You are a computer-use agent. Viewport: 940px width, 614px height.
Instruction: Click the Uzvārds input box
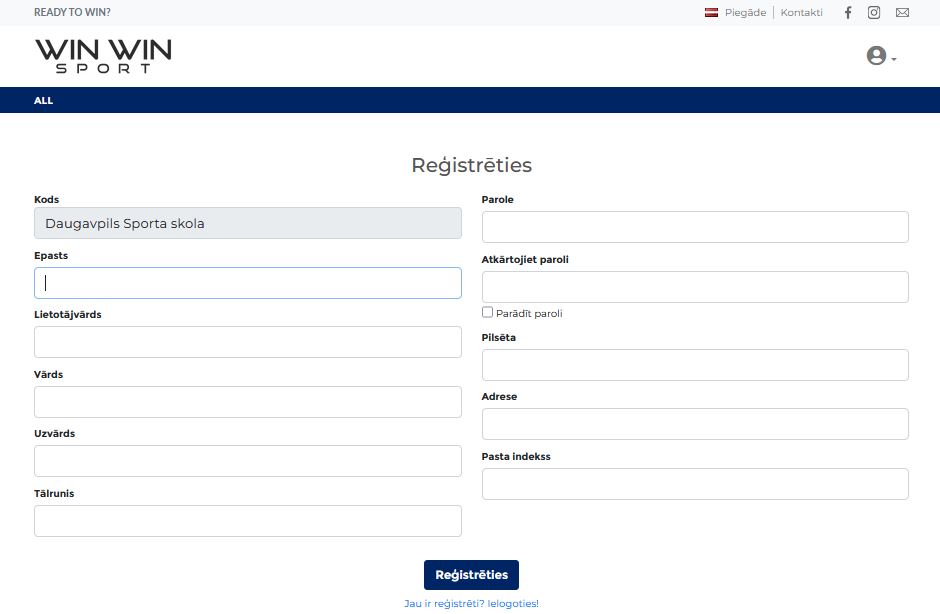pos(248,461)
